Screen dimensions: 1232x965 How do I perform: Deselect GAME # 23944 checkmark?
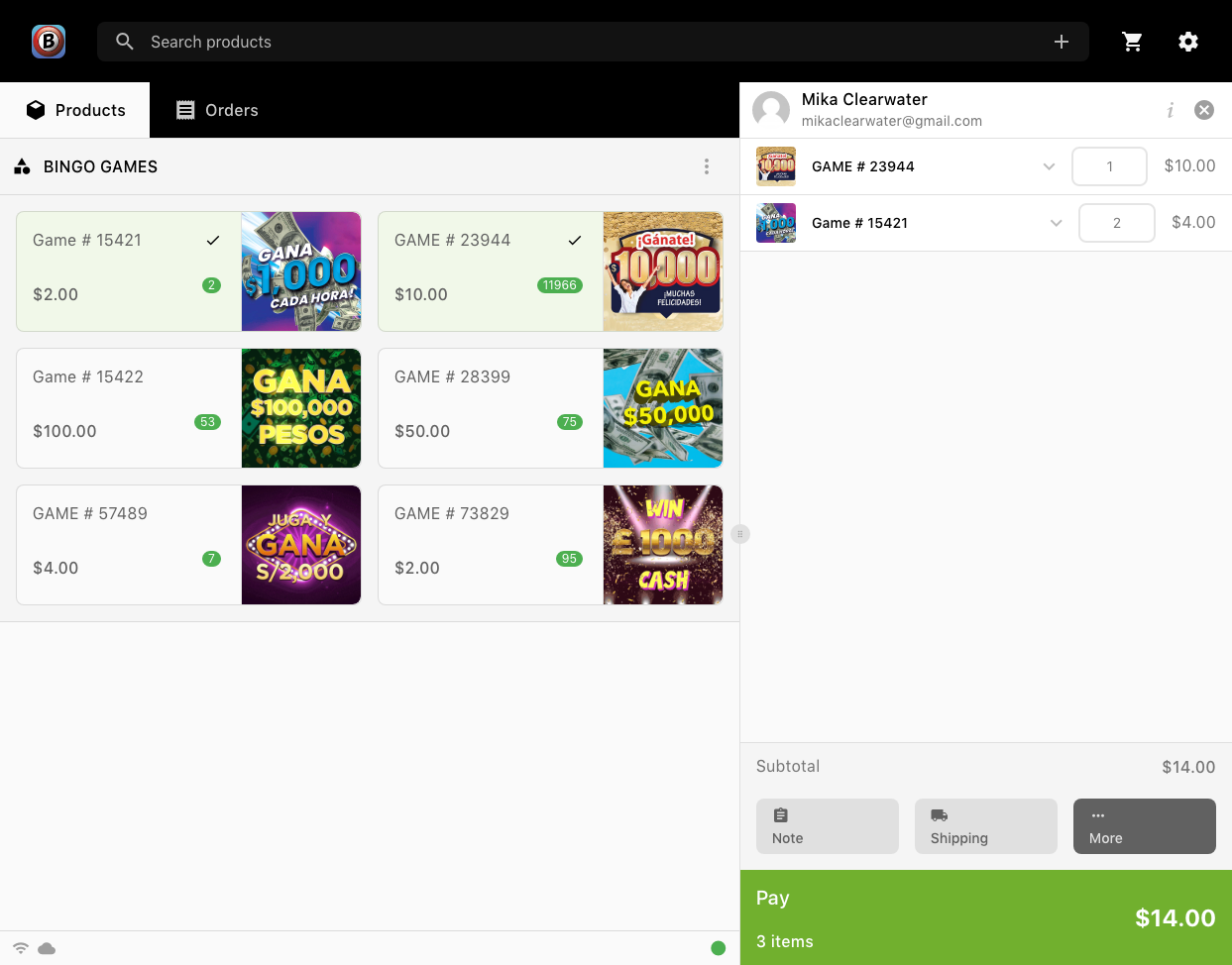[574, 239]
